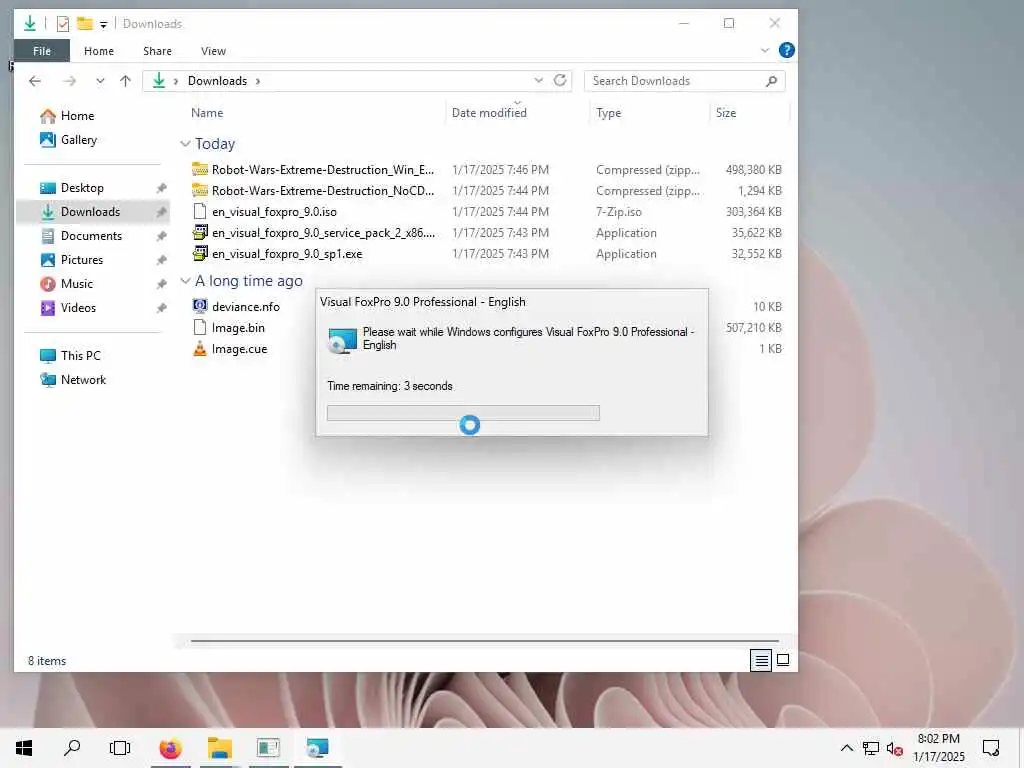Open Task View on taskbar
Viewport: 1024px width, 768px height.
pos(120,748)
